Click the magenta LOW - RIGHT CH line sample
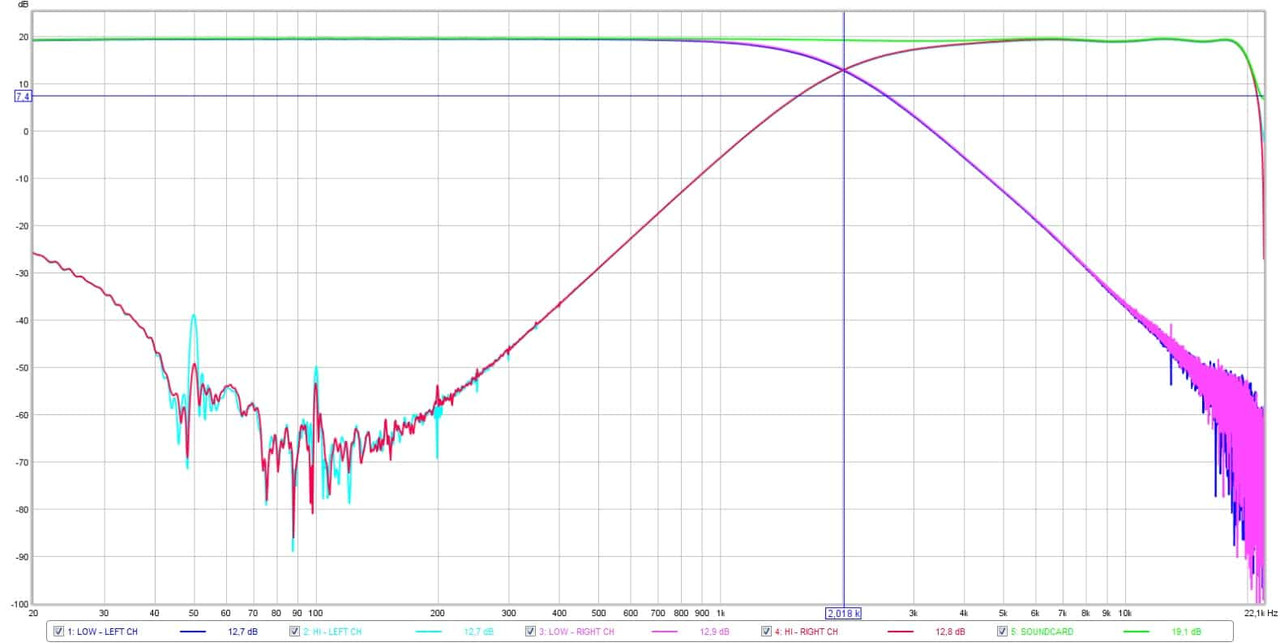Image resolution: width=1280 pixels, height=643 pixels. [664, 632]
